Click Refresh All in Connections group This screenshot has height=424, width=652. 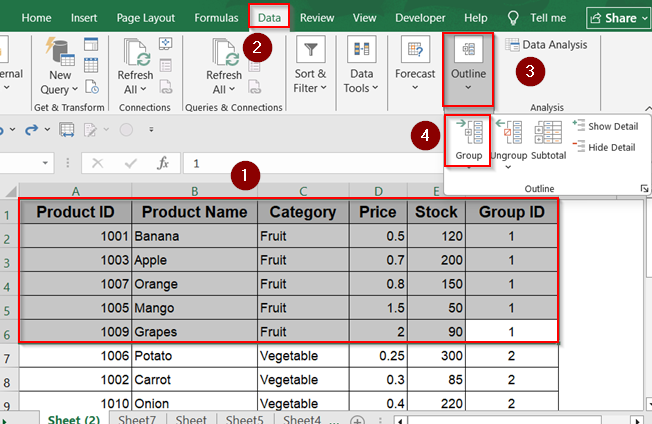(135, 67)
